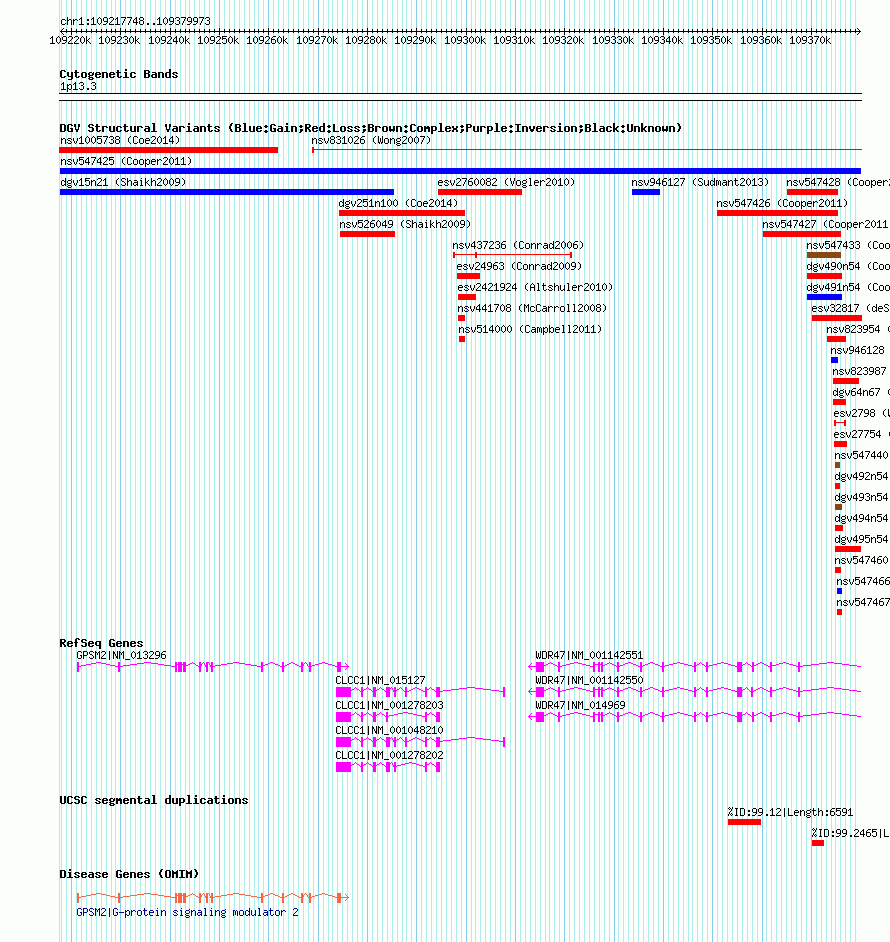This screenshot has width=890, height=942.
Task: Click the 109350k ruler tick label
Action: 711,40
